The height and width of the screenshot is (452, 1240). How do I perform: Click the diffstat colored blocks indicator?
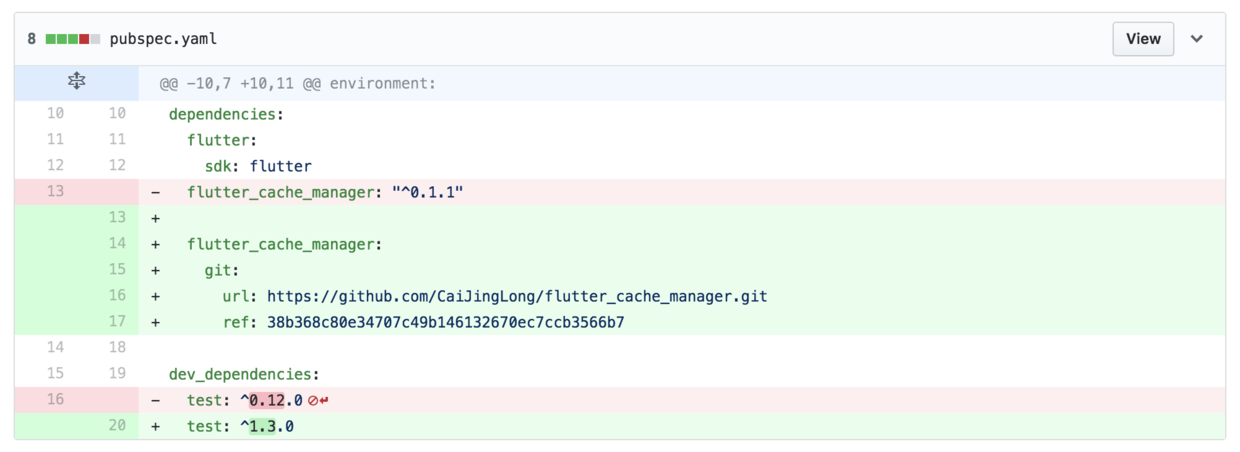point(72,39)
